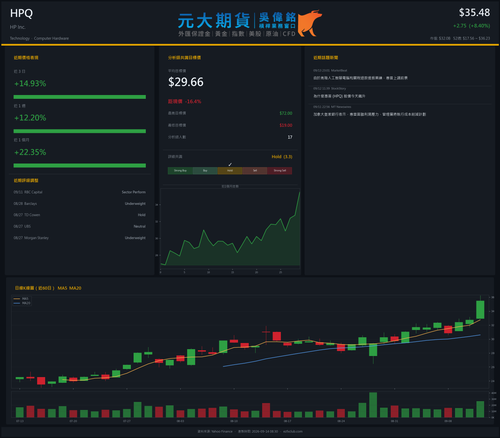500x438 pixels.
Task: Click the $35.48 current price
Action: 474,13
